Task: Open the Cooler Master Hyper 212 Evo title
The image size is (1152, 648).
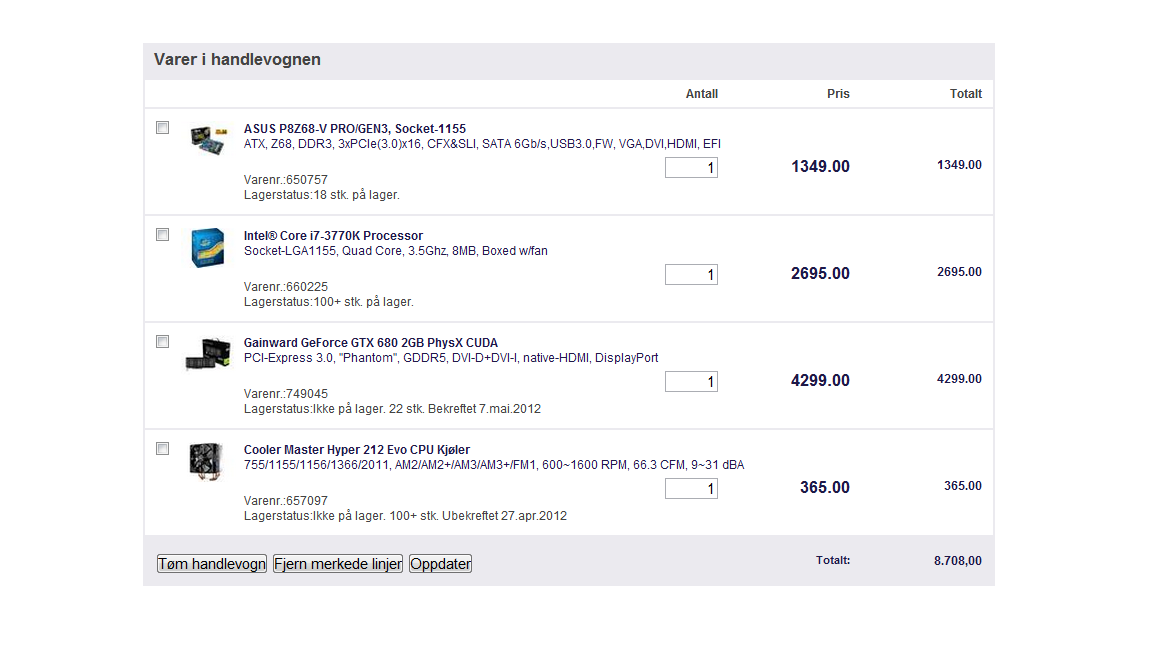Action: tap(356, 450)
